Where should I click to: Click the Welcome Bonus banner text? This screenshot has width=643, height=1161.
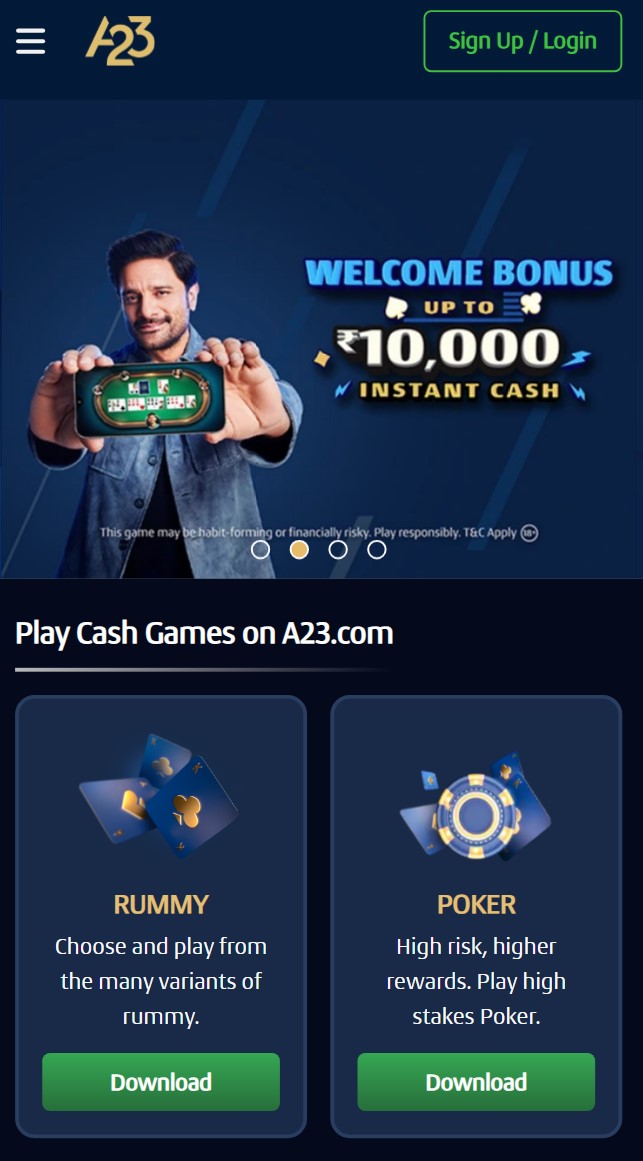[459, 272]
